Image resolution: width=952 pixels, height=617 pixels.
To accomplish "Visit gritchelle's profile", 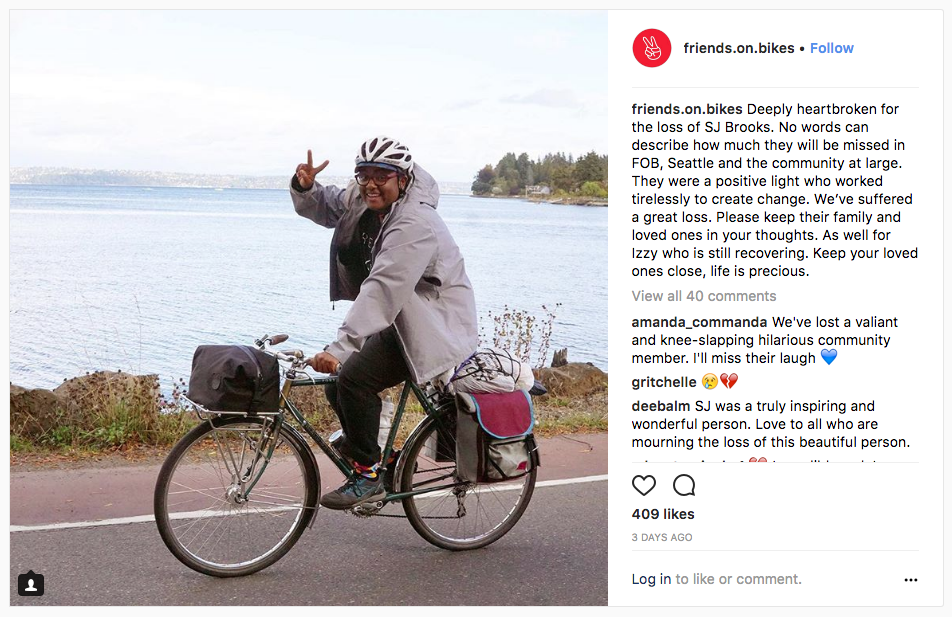I will click(664, 382).
